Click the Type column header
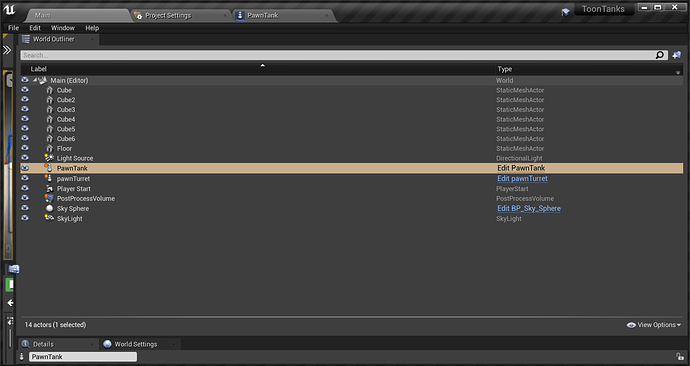This screenshot has height=366, width=690. [505, 69]
